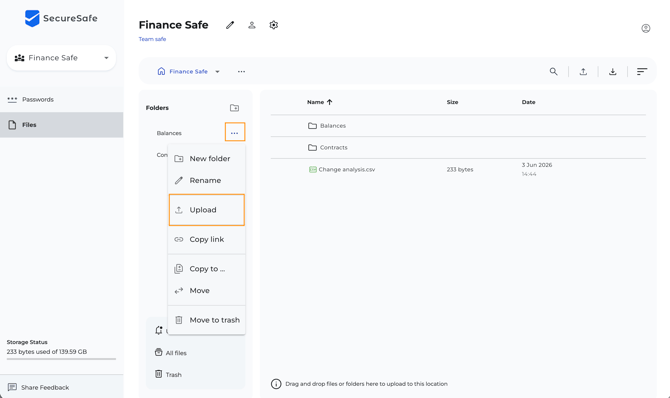Select Copy link in the menu
Image resolution: width=670 pixels, height=398 pixels.
[207, 239]
